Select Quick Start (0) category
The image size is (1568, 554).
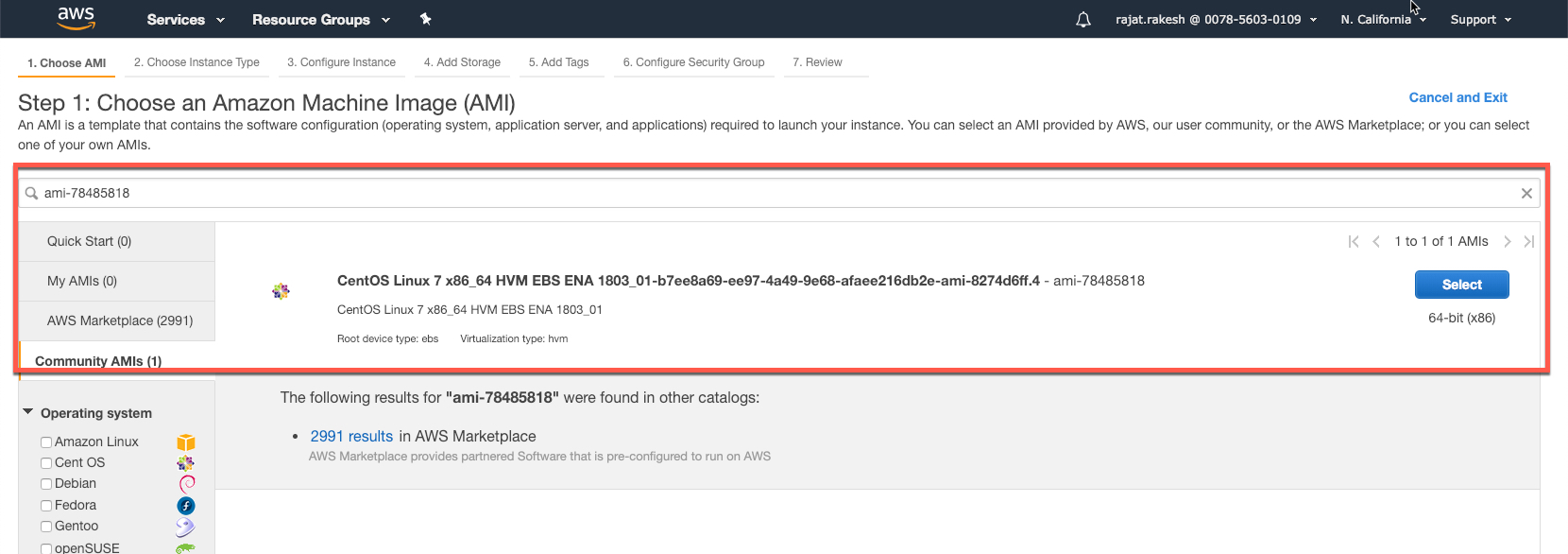tap(117, 242)
